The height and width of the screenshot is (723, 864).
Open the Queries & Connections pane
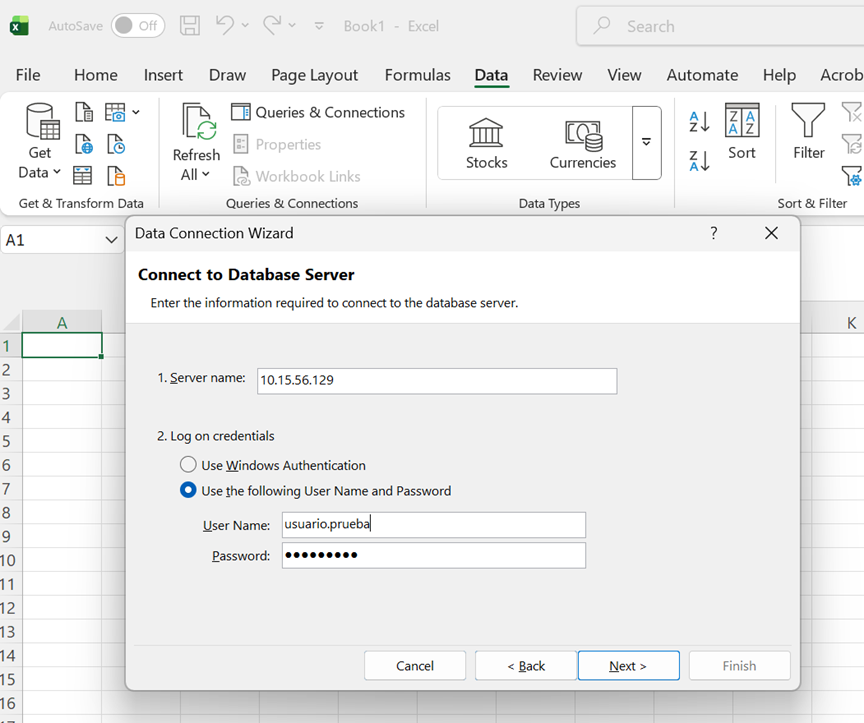coord(318,112)
